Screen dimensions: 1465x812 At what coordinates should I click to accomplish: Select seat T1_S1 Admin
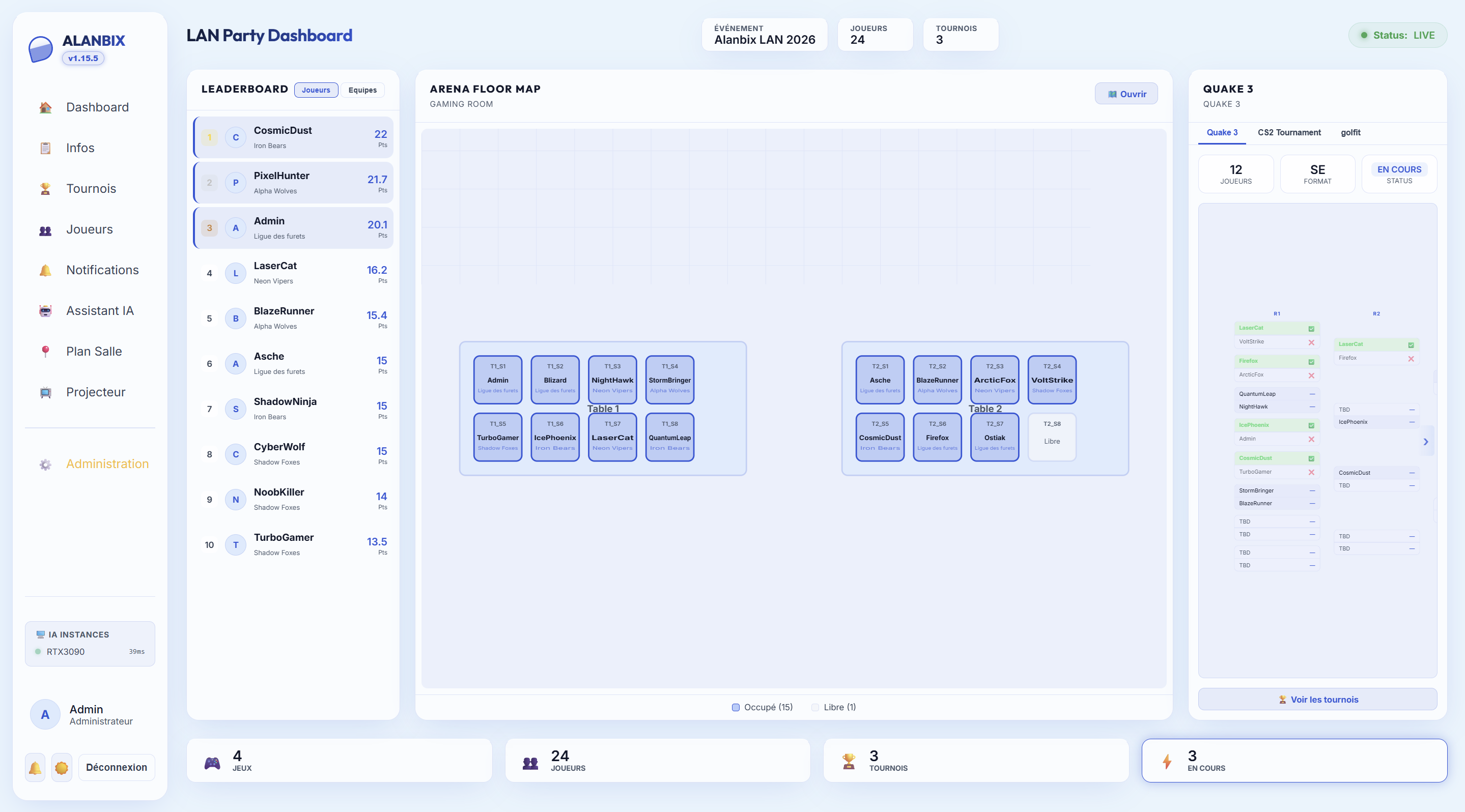[x=498, y=380]
